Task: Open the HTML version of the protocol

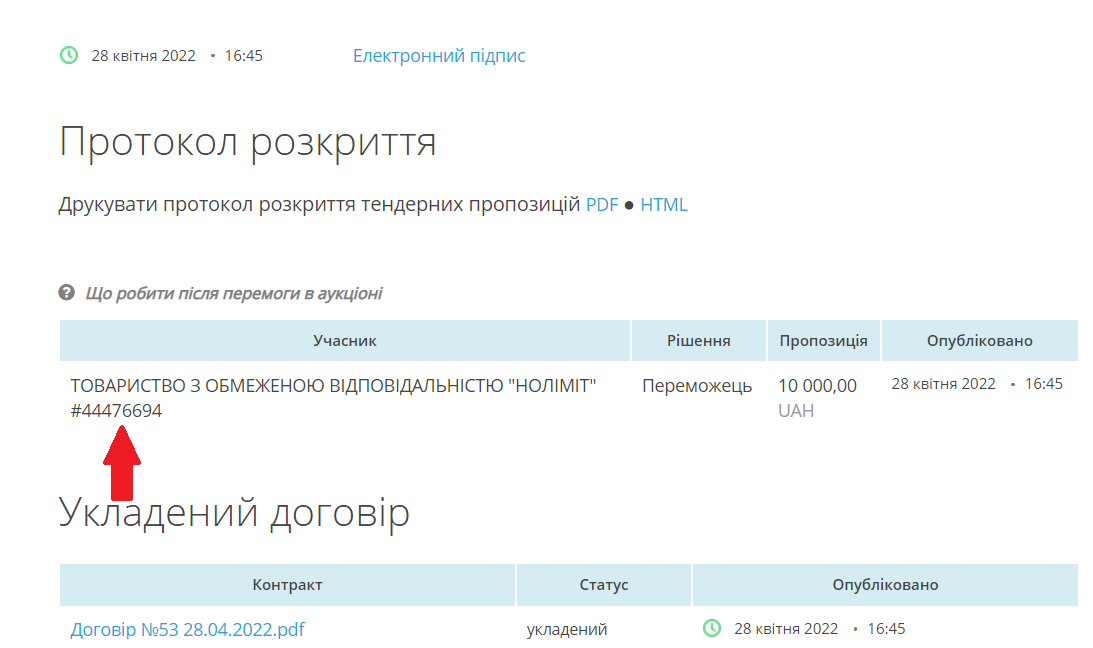Action: (x=664, y=205)
